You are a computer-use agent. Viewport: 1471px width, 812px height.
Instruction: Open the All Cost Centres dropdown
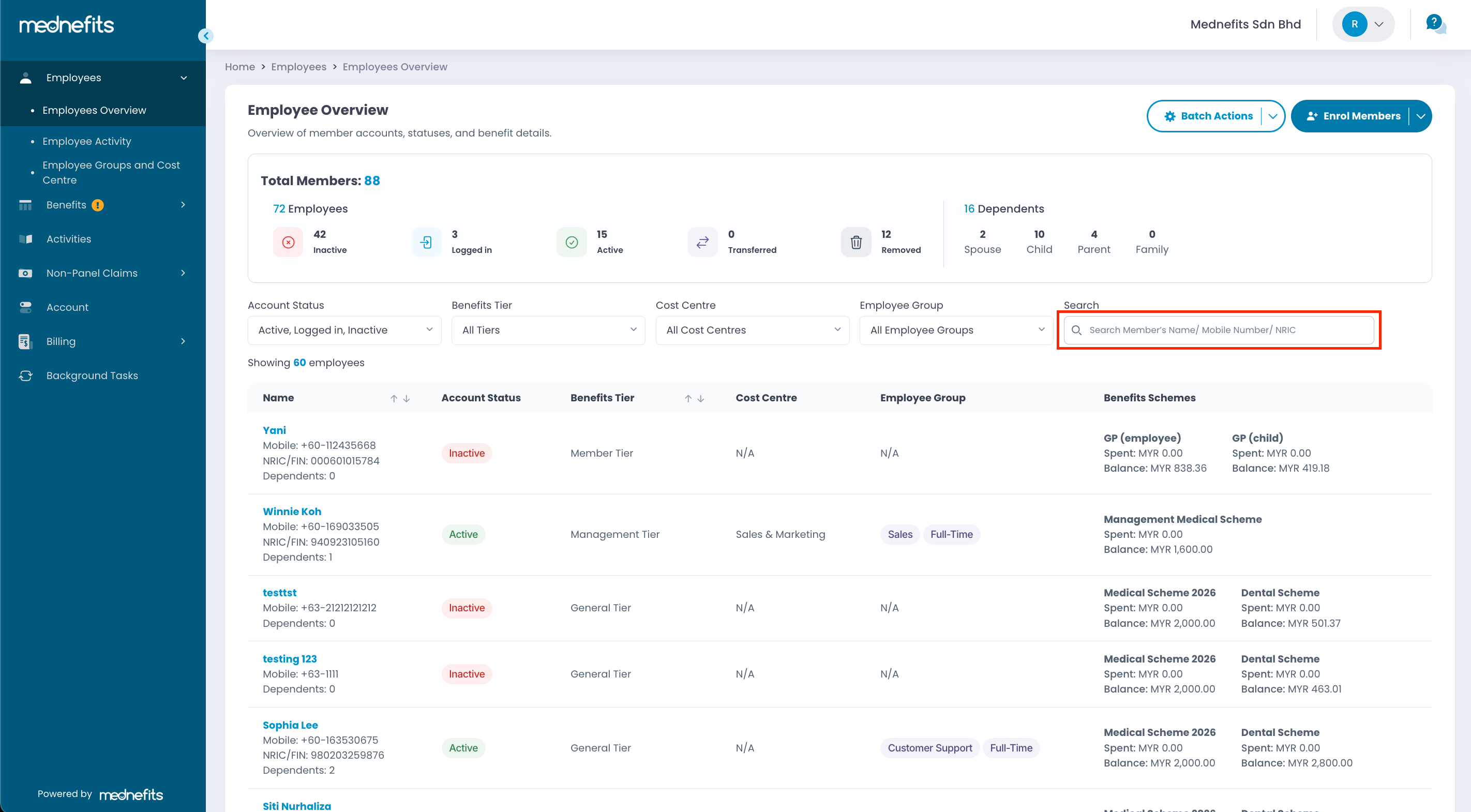[x=752, y=330]
